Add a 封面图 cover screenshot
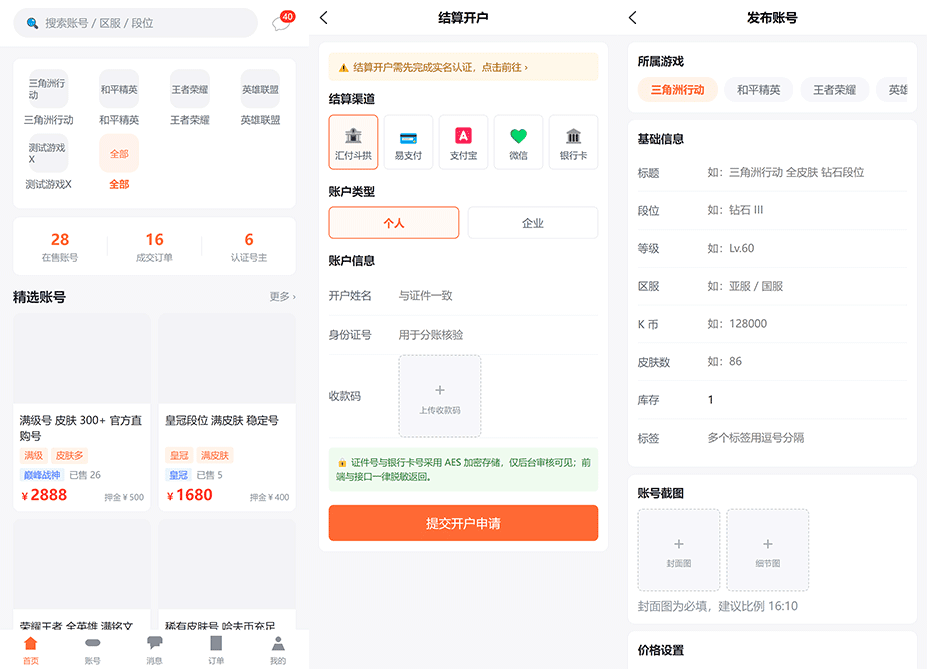The image size is (928, 669). click(679, 550)
